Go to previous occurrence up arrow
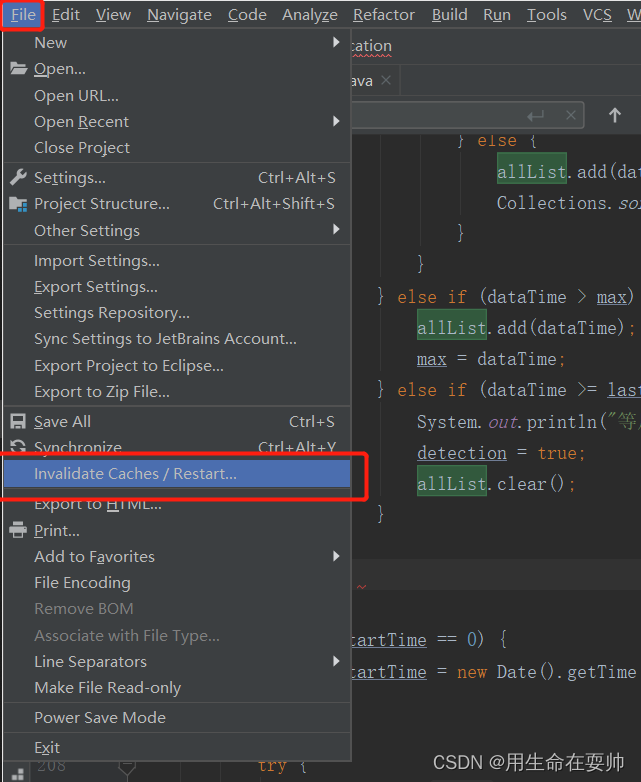 tap(615, 116)
